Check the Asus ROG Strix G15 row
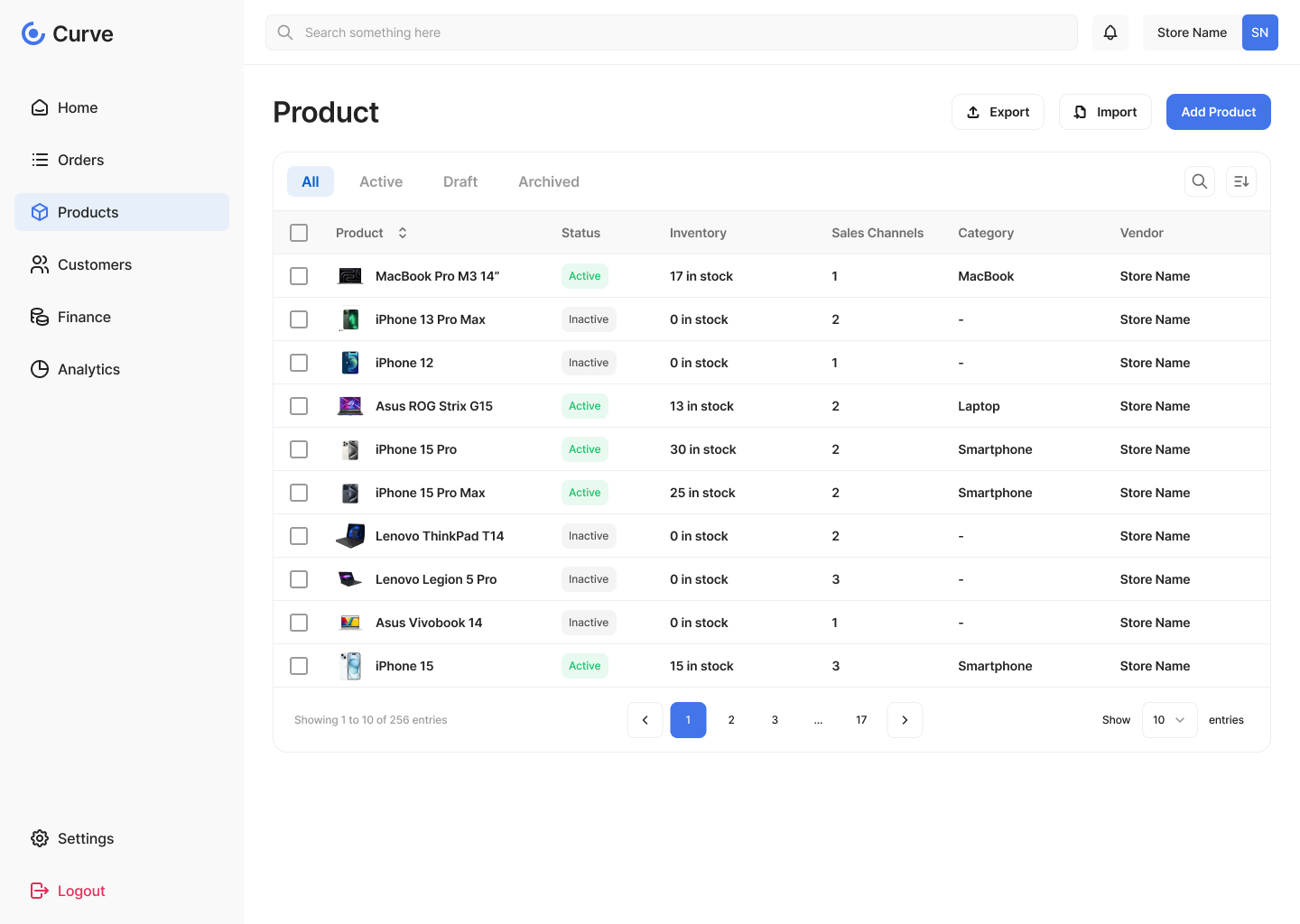Viewport: 1300px width, 924px height. 299,406
